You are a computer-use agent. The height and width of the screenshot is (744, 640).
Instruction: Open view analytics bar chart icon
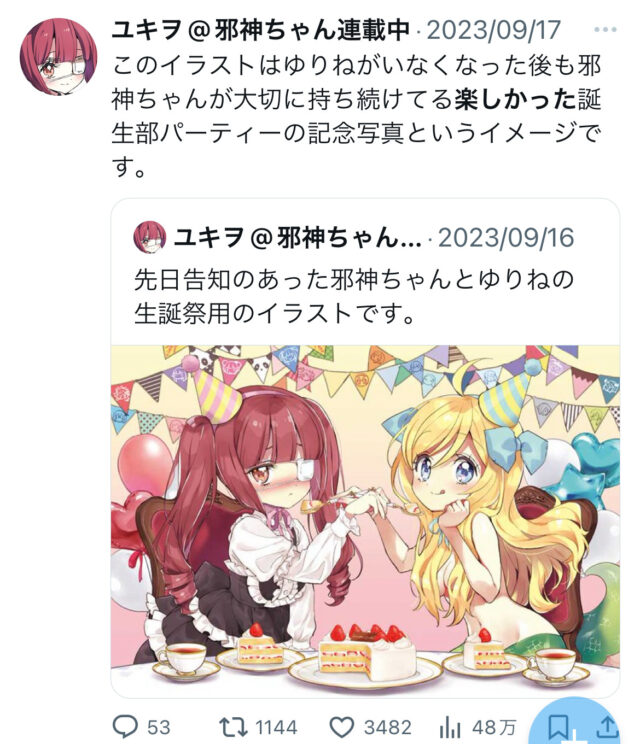pos(449,727)
